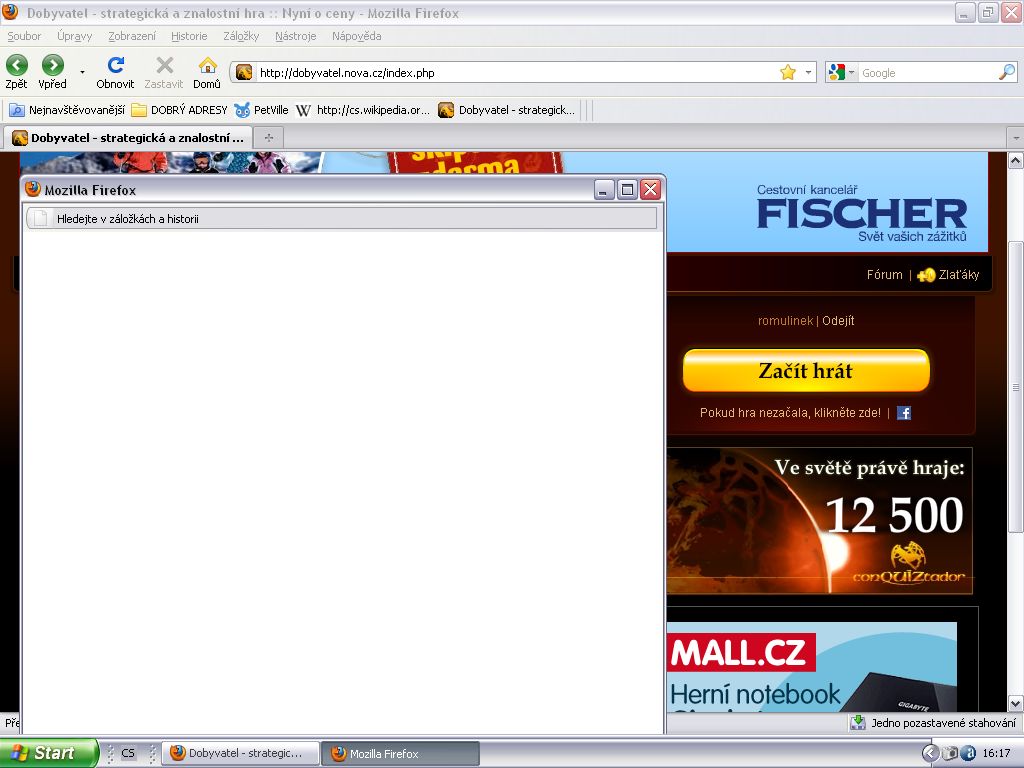Viewport: 1024px width, 768px height.
Task: Switch to the Dobyvatel taskbar button
Action: [x=240, y=753]
